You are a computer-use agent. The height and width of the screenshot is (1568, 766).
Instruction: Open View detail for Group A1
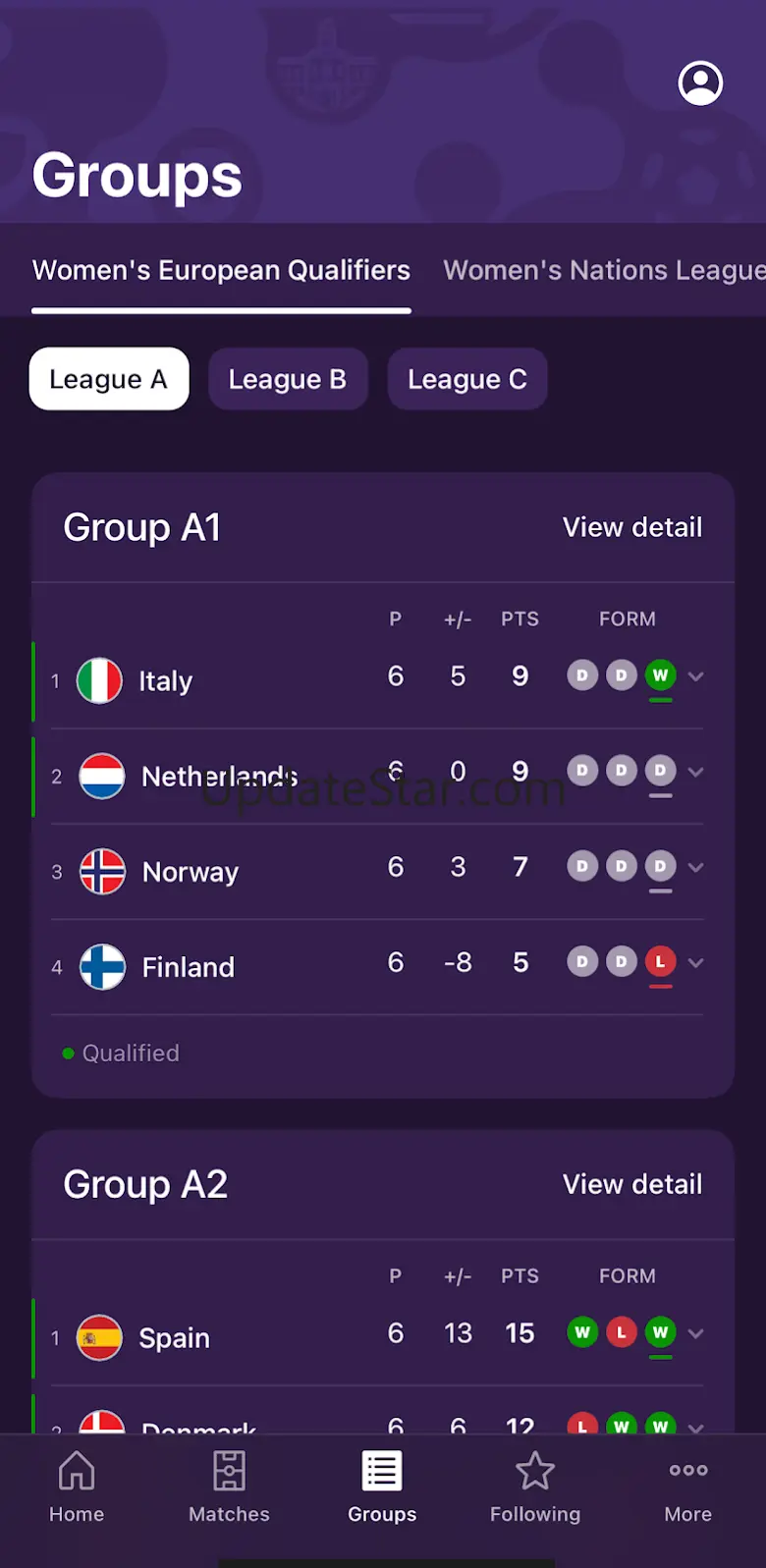tap(632, 527)
